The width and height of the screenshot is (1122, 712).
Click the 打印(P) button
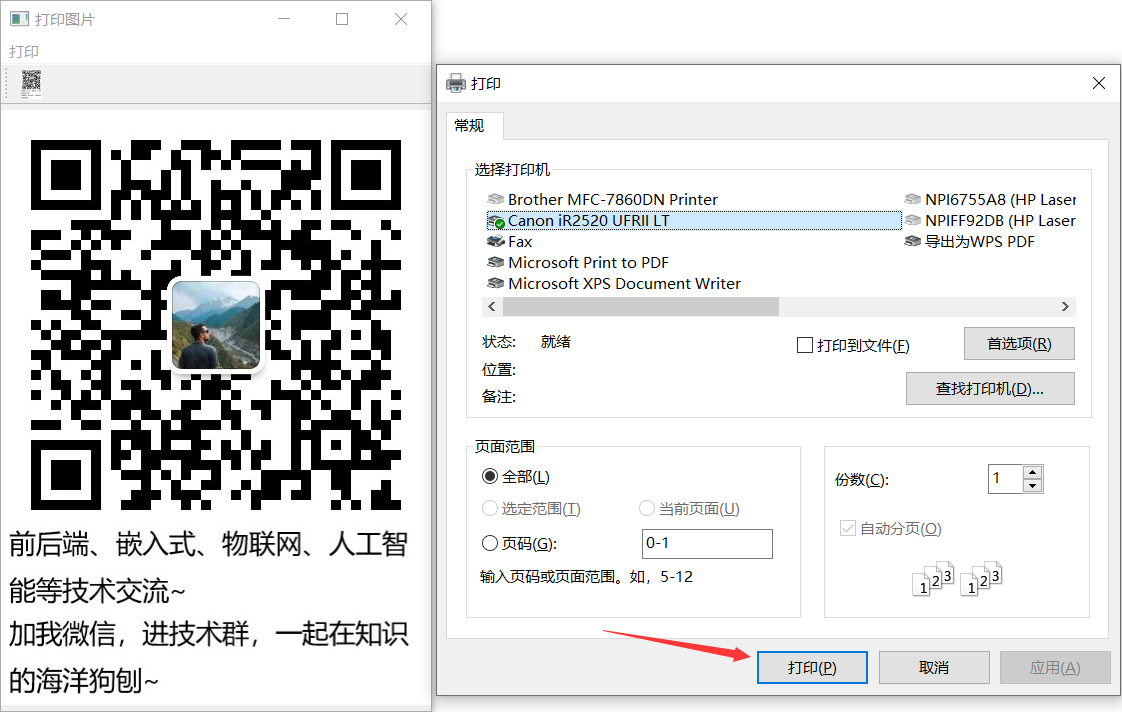pyautogui.click(x=812, y=668)
